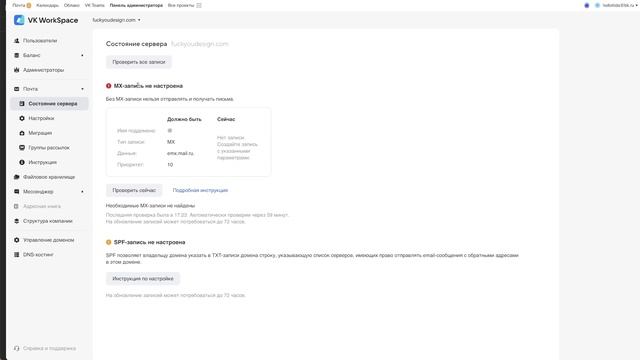
Task: Select Панель администратора in top bar
Action: (136, 5)
